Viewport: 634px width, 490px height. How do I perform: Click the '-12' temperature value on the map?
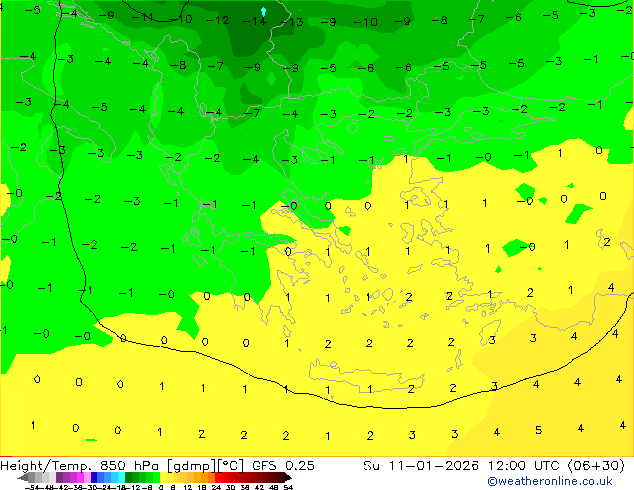[218, 20]
